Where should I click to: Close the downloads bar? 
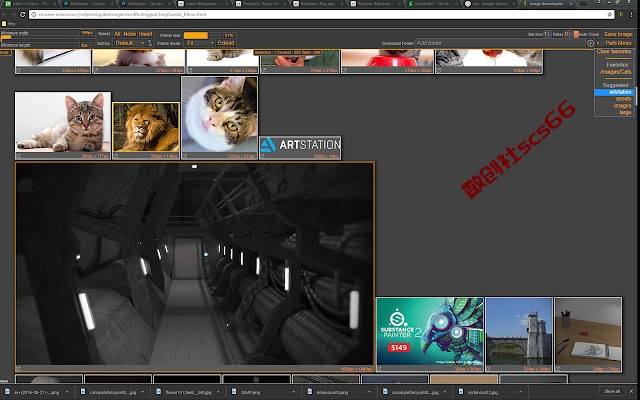632,391
